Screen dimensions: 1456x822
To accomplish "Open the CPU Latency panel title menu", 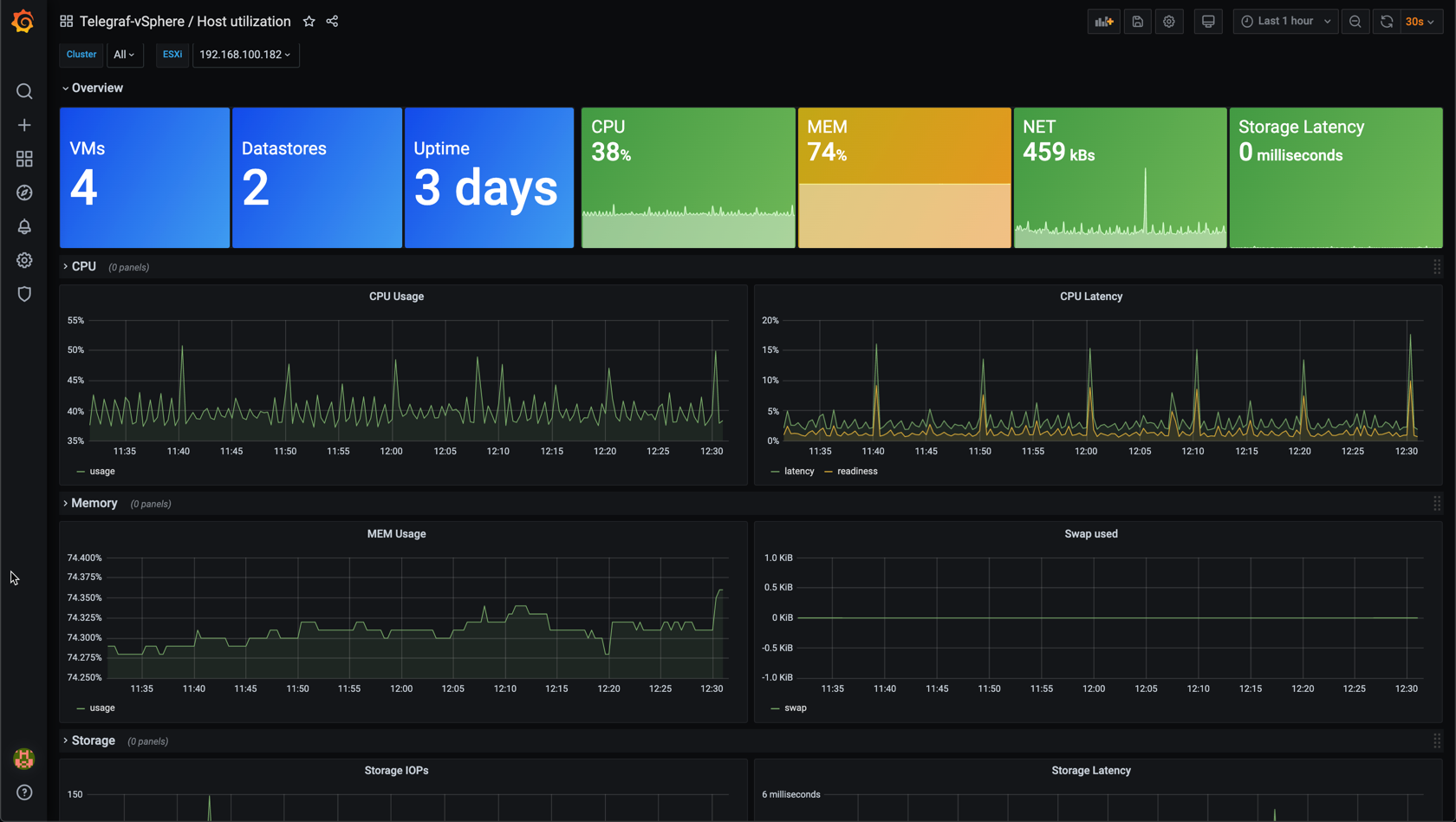I will click(x=1091, y=297).
